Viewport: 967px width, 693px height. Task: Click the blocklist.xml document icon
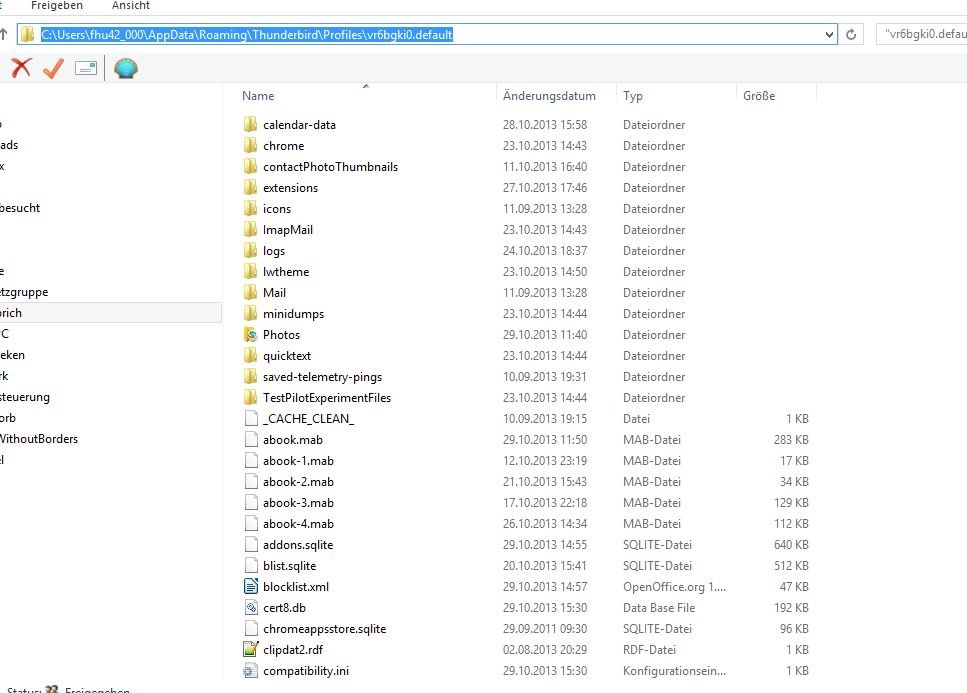250,586
